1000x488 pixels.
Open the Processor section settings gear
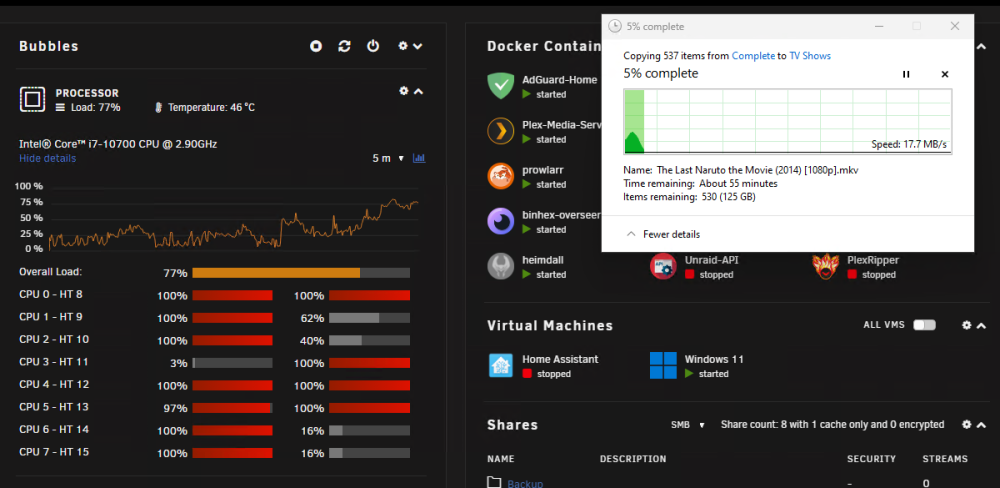(x=404, y=91)
